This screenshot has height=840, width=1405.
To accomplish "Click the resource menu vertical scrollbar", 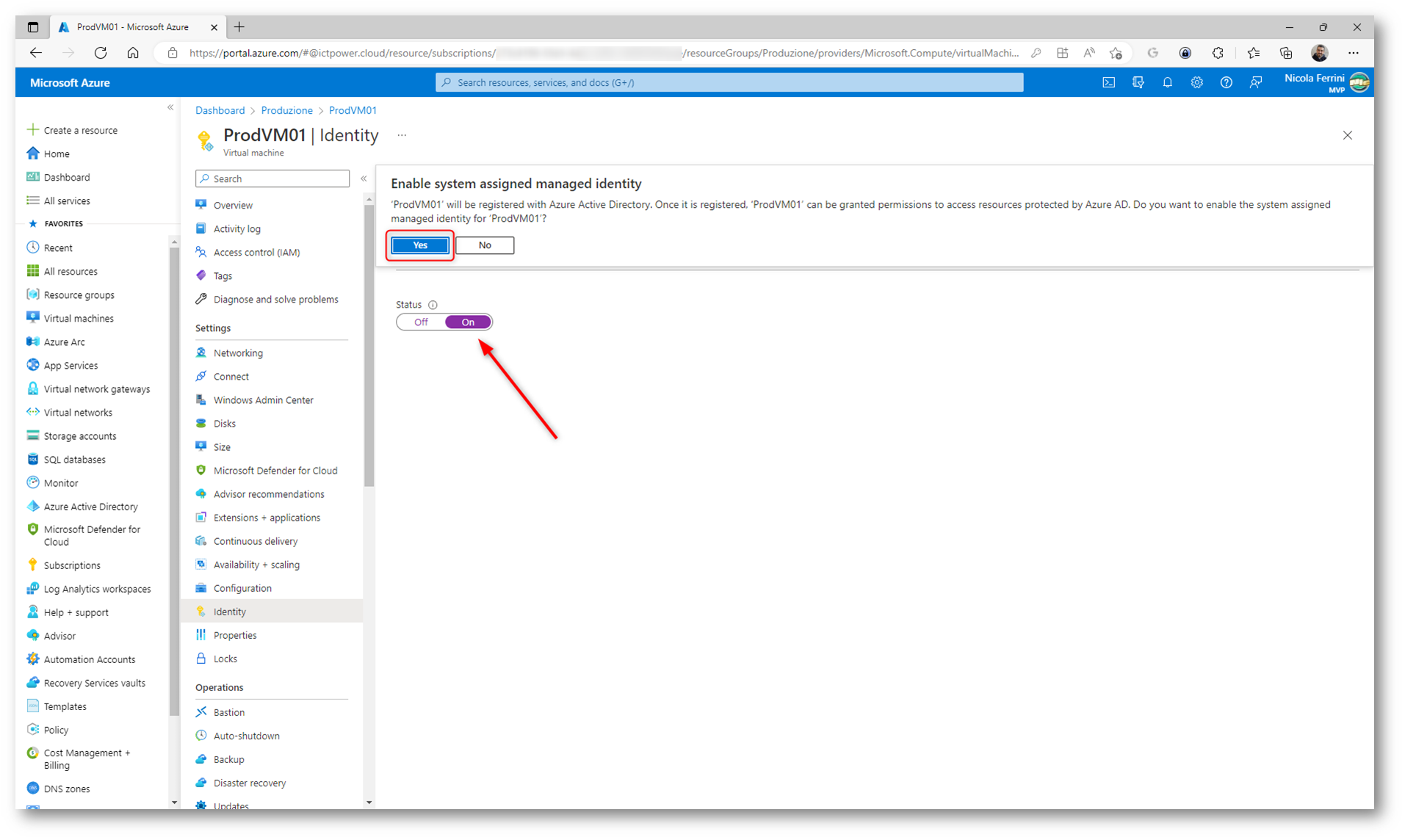I will 369,345.
